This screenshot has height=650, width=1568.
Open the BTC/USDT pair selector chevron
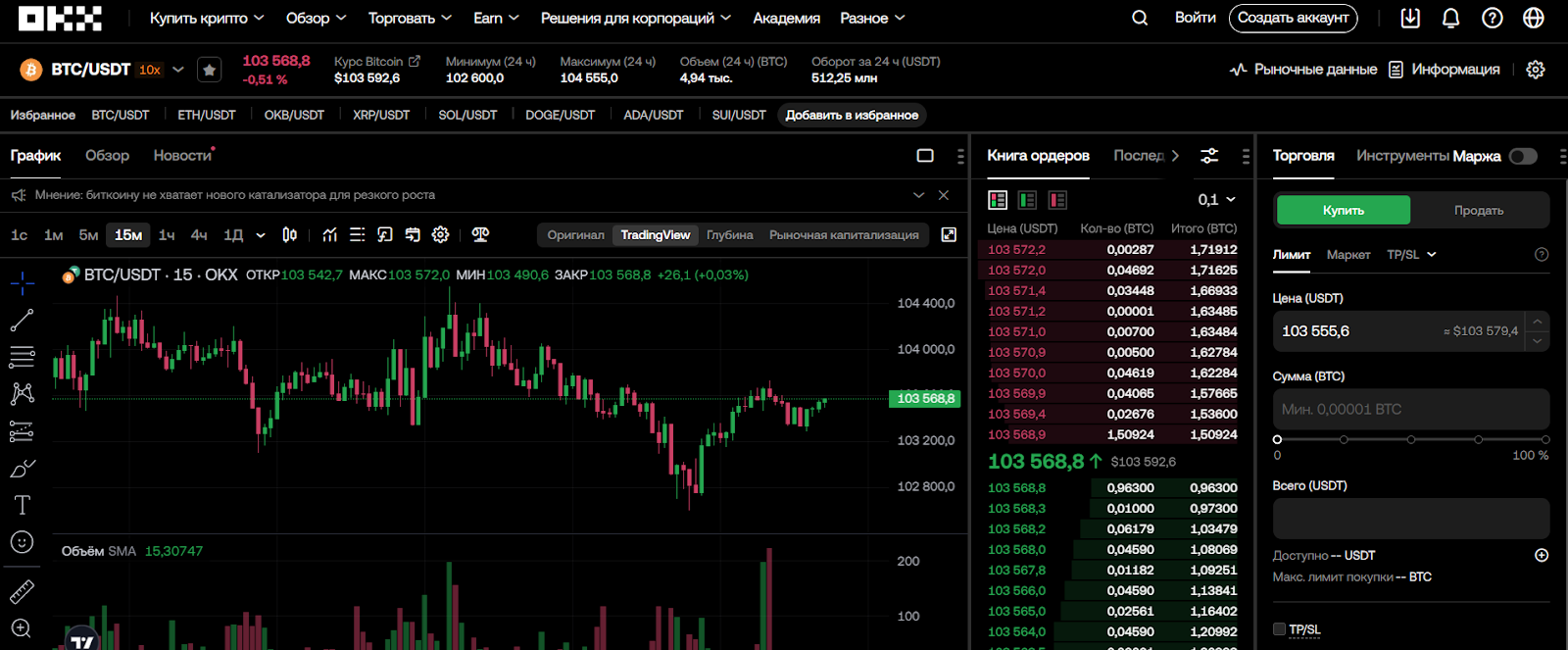(178, 70)
